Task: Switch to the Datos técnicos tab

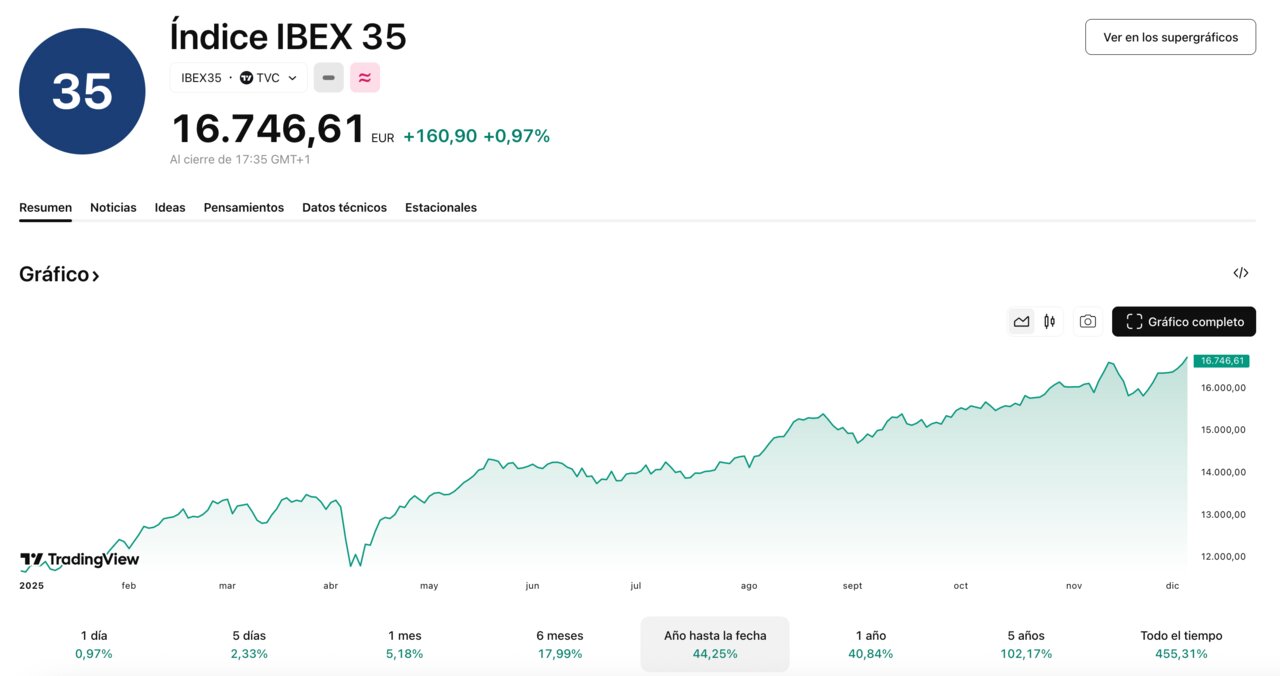Action: 344,207
